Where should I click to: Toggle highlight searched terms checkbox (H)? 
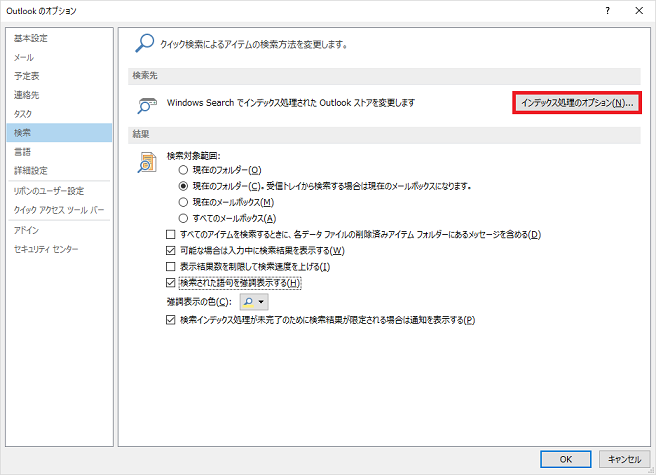(x=170, y=283)
